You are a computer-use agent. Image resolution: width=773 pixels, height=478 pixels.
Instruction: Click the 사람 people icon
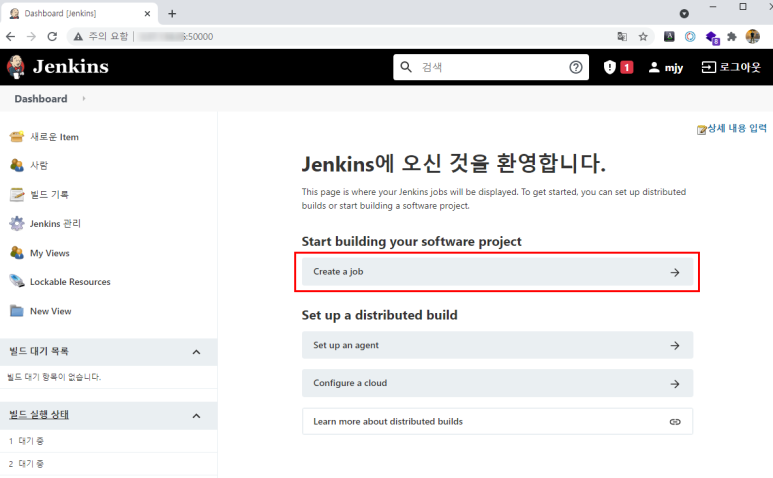(17, 165)
